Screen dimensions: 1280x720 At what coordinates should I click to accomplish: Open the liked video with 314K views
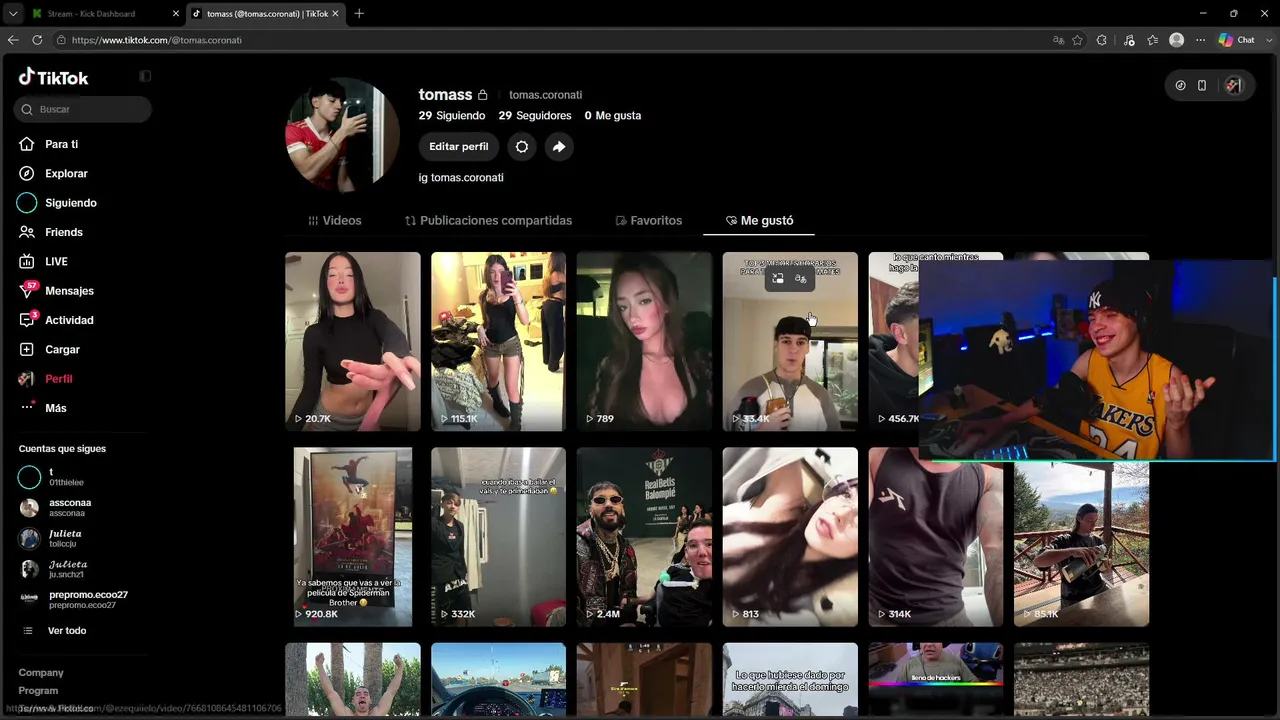coord(936,537)
